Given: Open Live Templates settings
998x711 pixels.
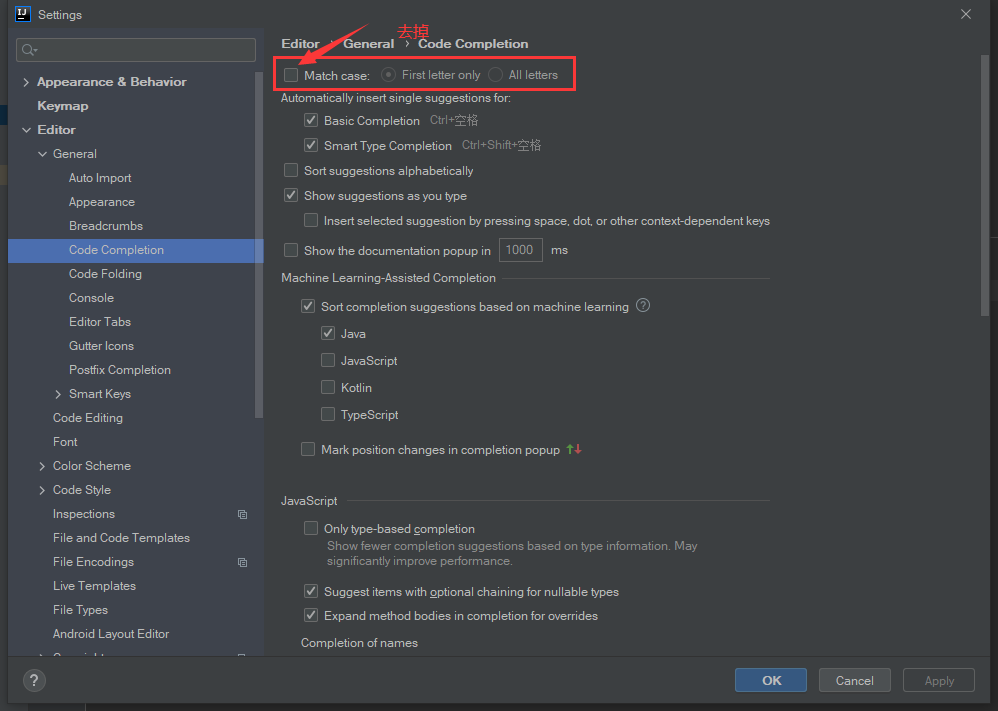Looking at the screenshot, I should (x=94, y=586).
